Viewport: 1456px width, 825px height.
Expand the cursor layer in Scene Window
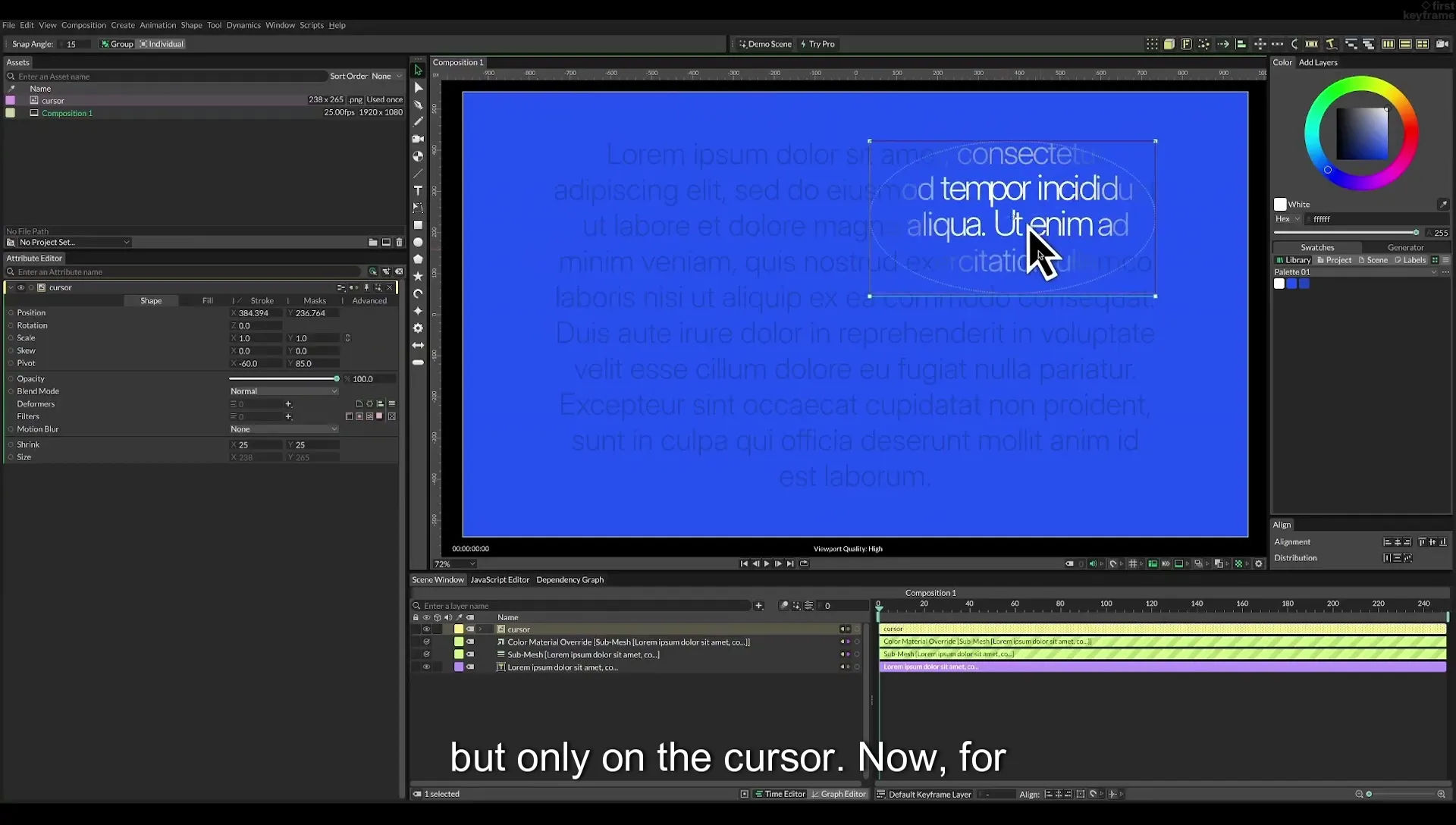pyautogui.click(x=480, y=629)
